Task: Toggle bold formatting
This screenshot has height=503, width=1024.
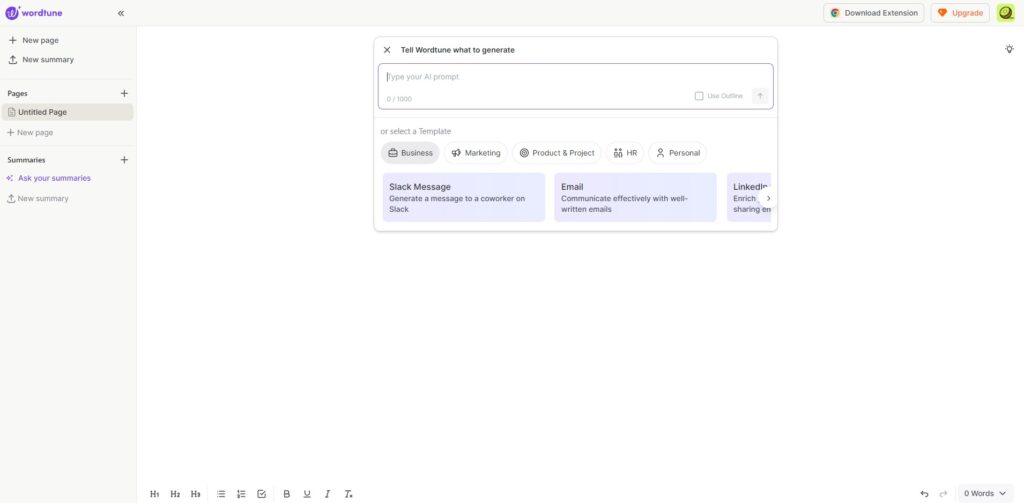Action: coord(286,494)
